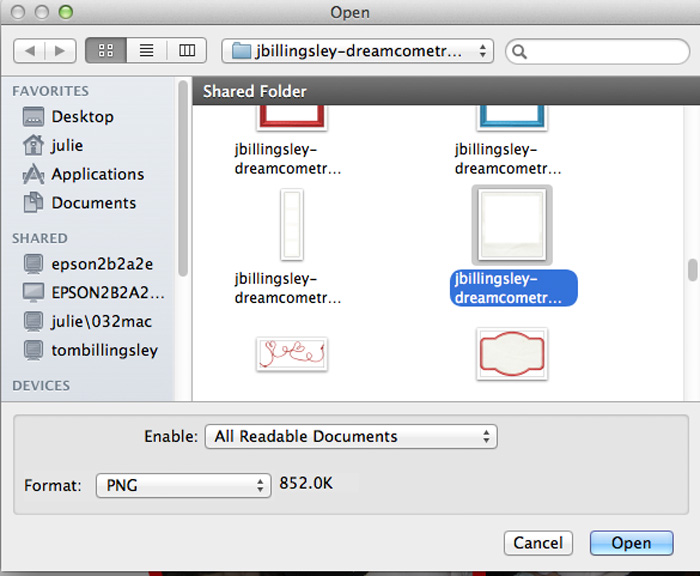The height and width of the screenshot is (576, 700).
Task: Click the SHARED section header
Action: point(40,238)
